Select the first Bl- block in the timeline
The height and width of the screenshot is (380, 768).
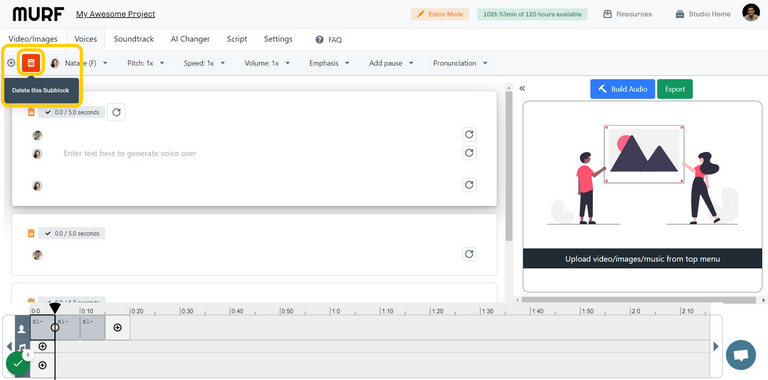[42, 328]
